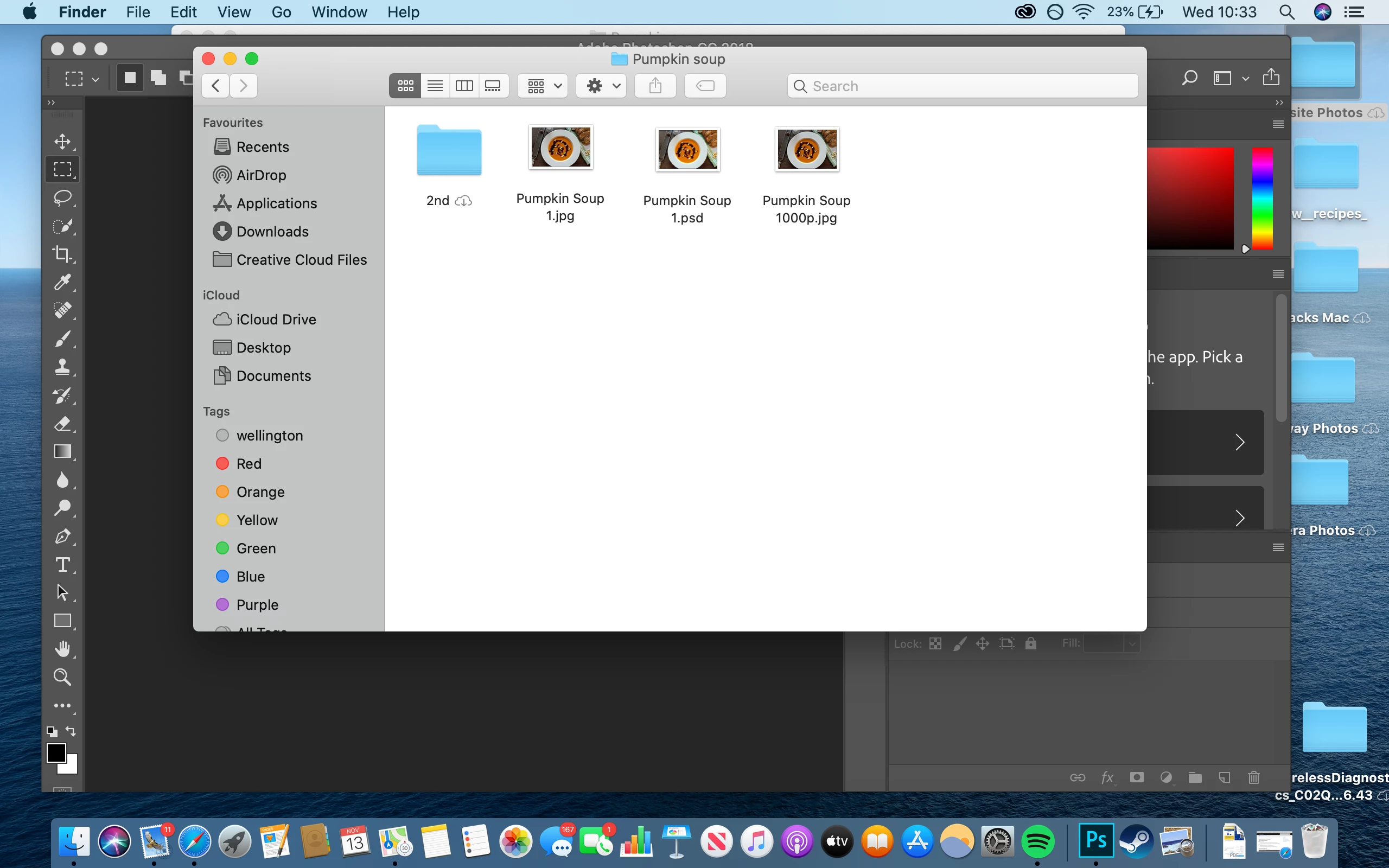
Task: Select the Lasso tool in Photoshop toolbar
Action: (x=62, y=198)
